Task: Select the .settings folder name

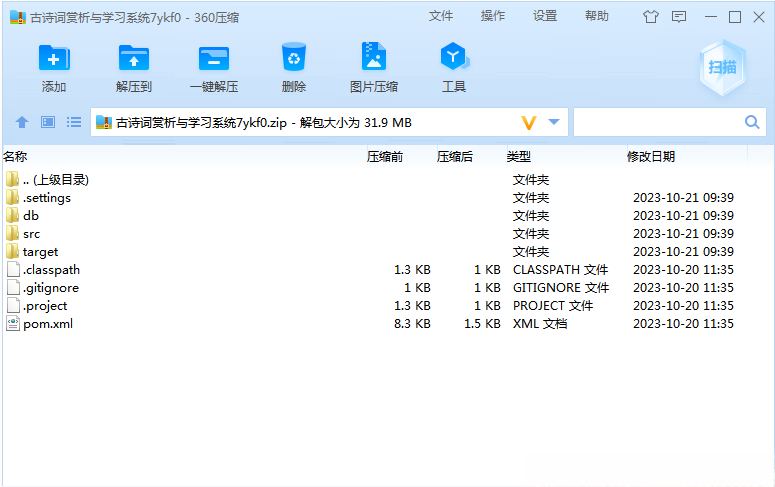Action: [47, 198]
